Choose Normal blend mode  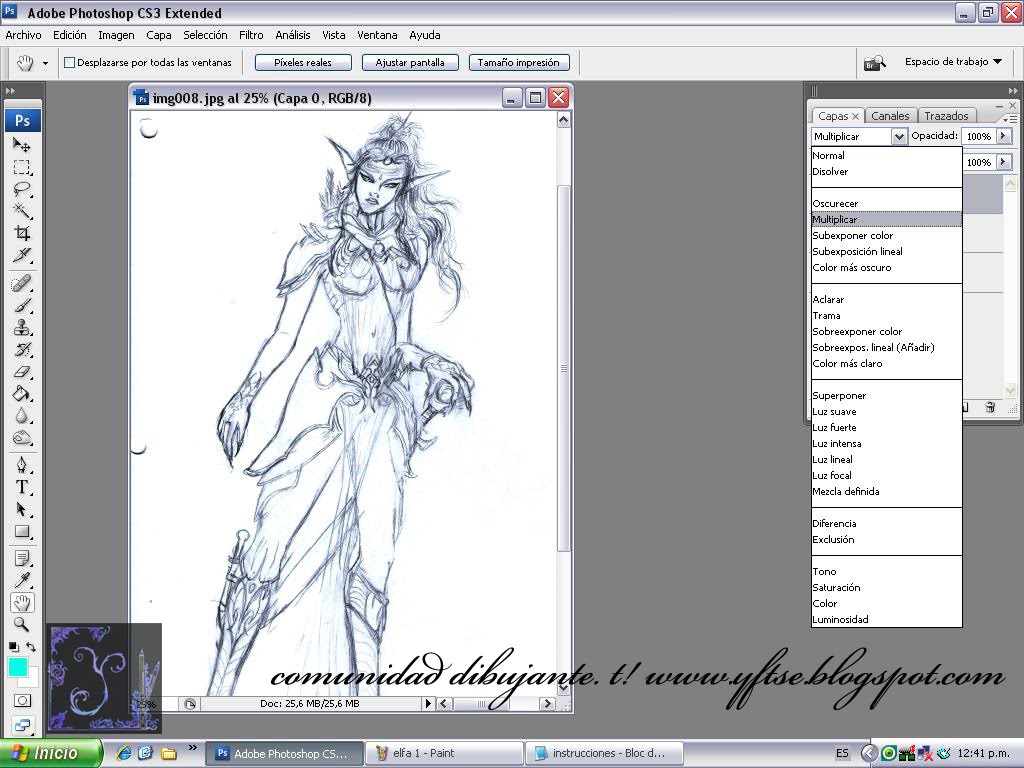point(886,155)
